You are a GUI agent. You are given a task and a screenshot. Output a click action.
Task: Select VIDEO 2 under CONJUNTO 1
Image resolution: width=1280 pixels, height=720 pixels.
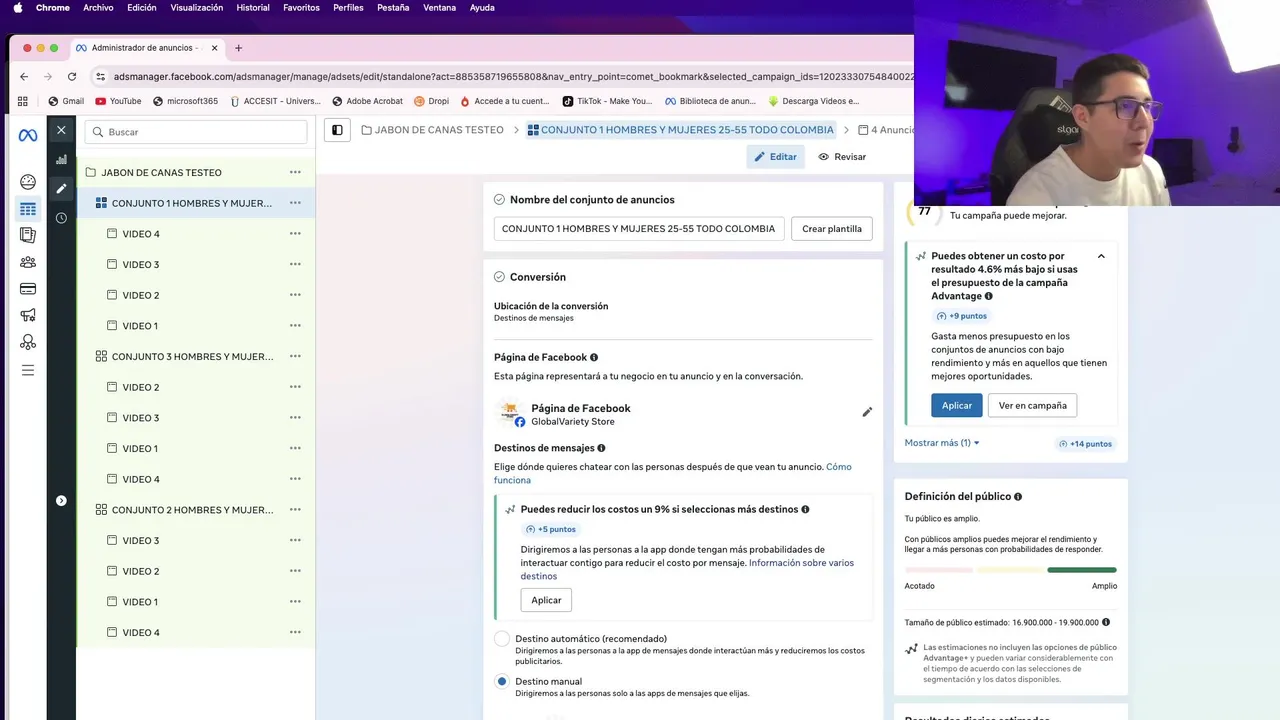coord(141,295)
